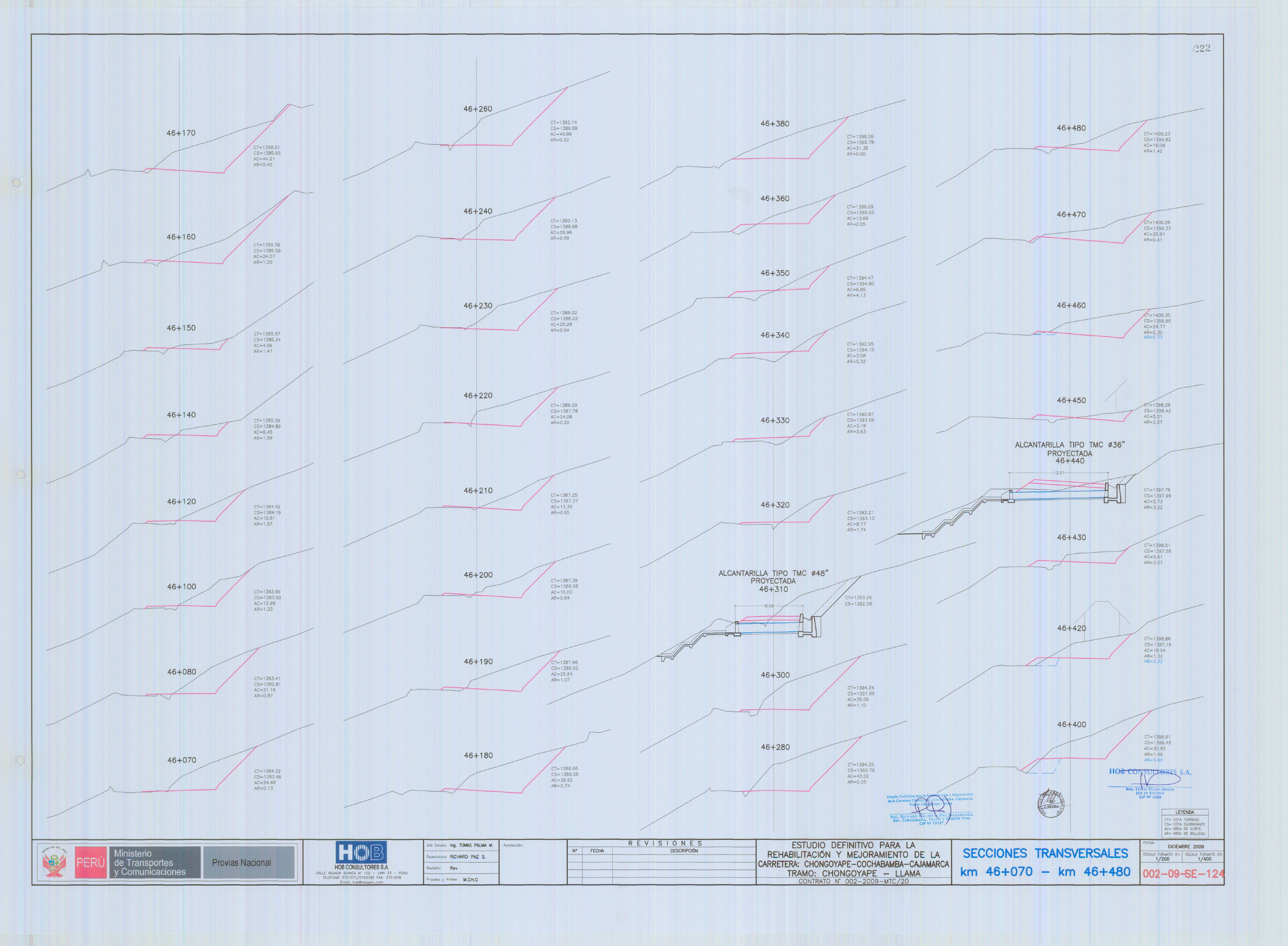
Task: Click the 13.01 culvert dimension label
Action: (x=1058, y=473)
